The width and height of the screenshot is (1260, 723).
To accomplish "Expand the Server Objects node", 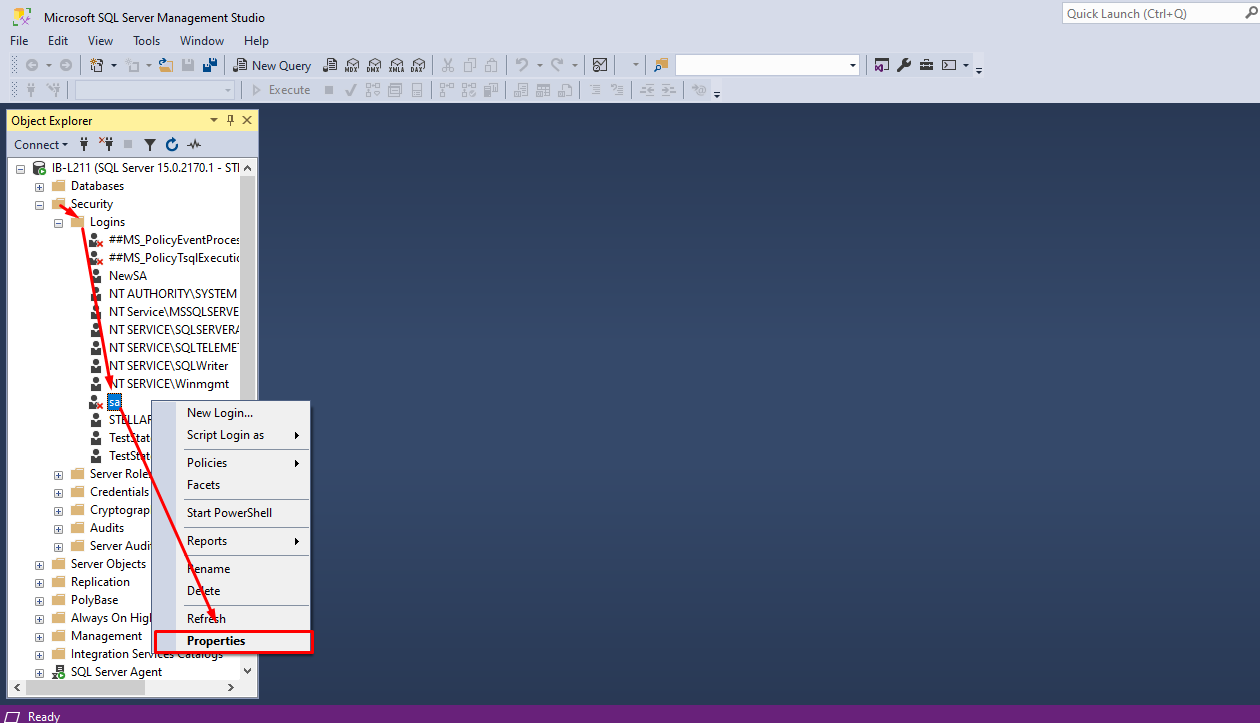I will [39, 564].
